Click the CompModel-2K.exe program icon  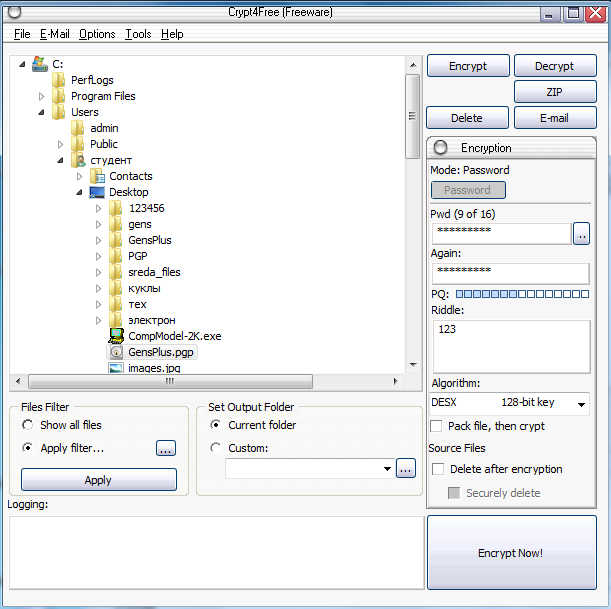(116, 335)
